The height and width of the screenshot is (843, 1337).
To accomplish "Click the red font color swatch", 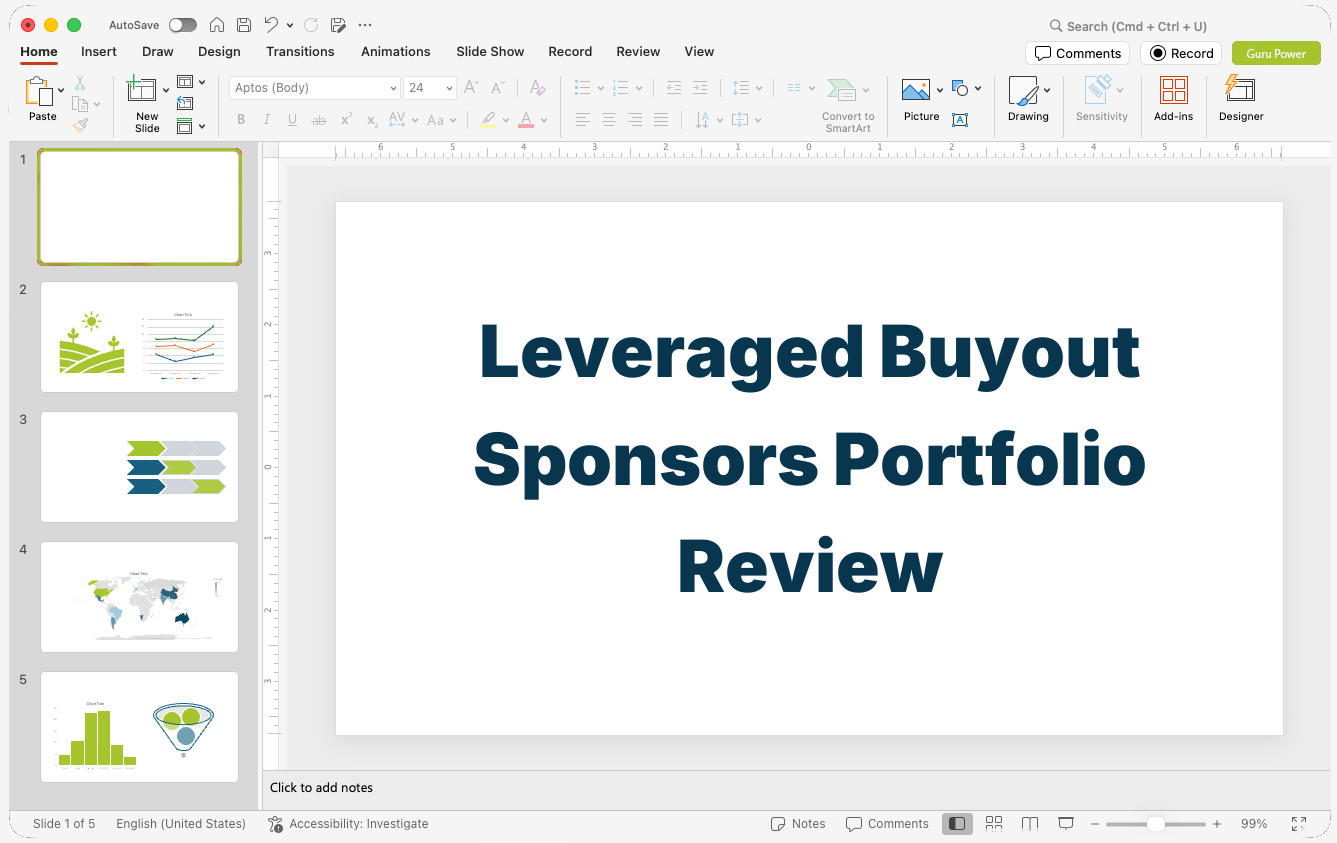I will (x=526, y=120).
